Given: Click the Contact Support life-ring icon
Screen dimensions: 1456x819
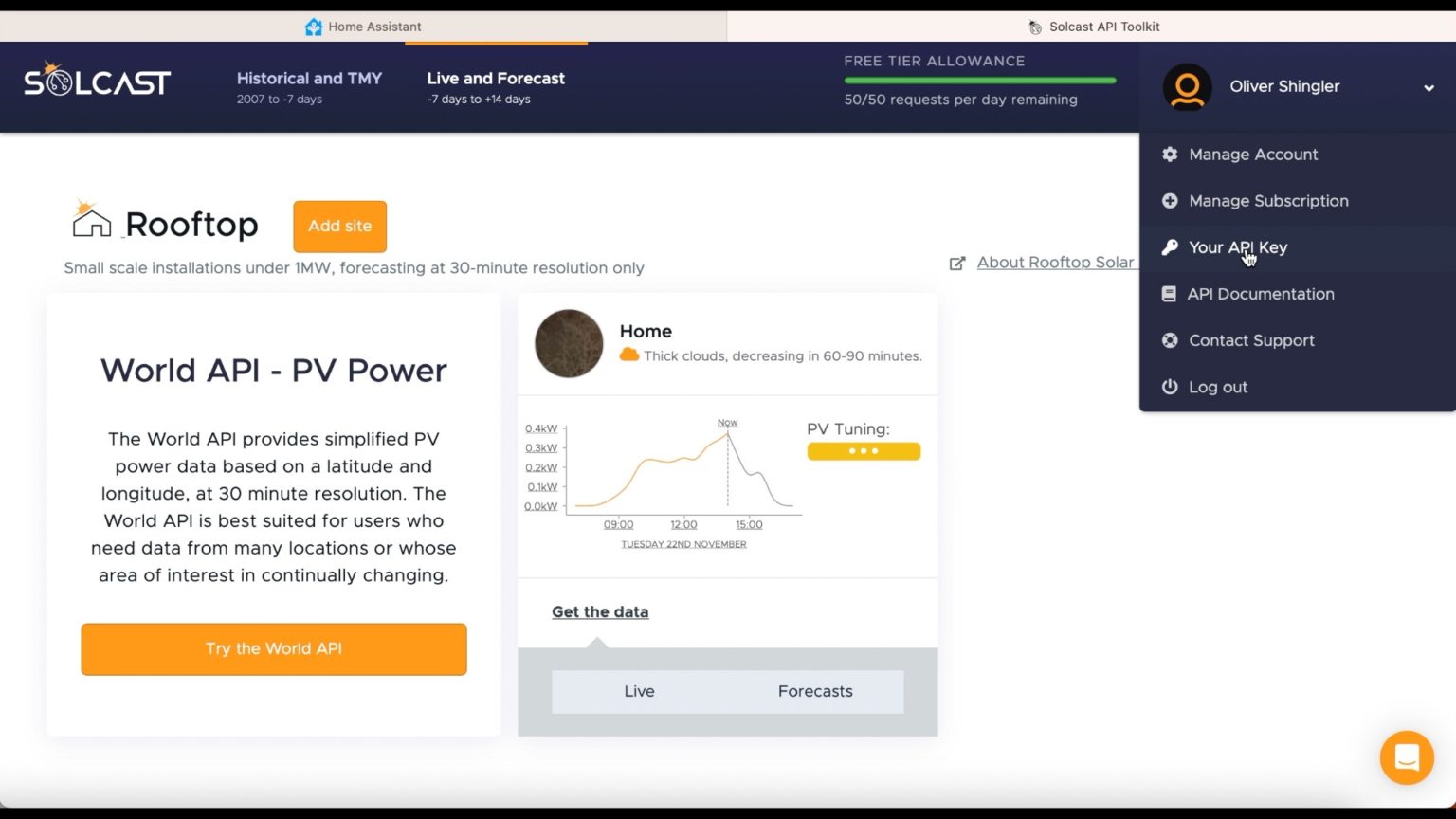Looking at the screenshot, I should [x=1170, y=340].
